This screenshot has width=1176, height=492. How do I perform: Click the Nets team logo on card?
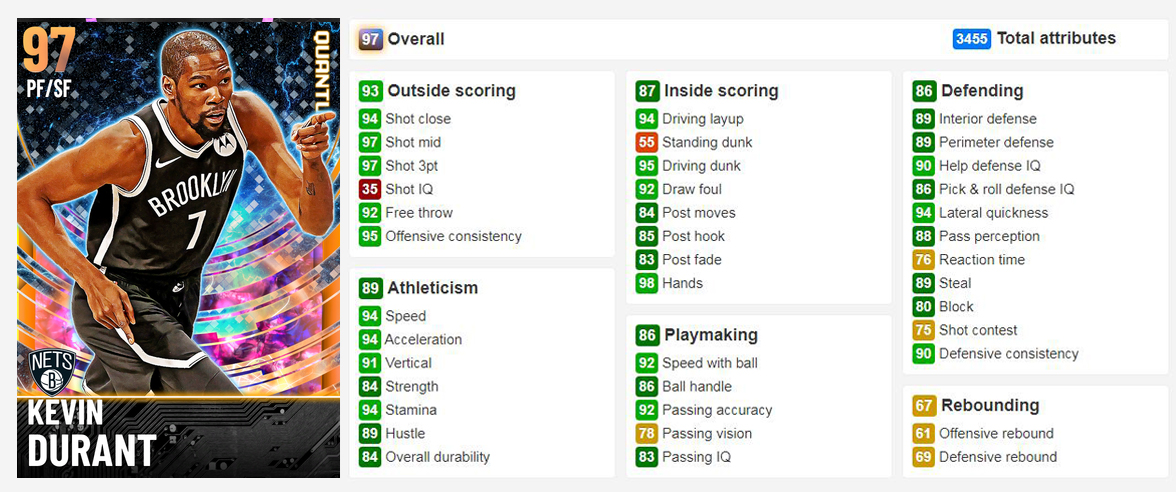[x=52, y=370]
